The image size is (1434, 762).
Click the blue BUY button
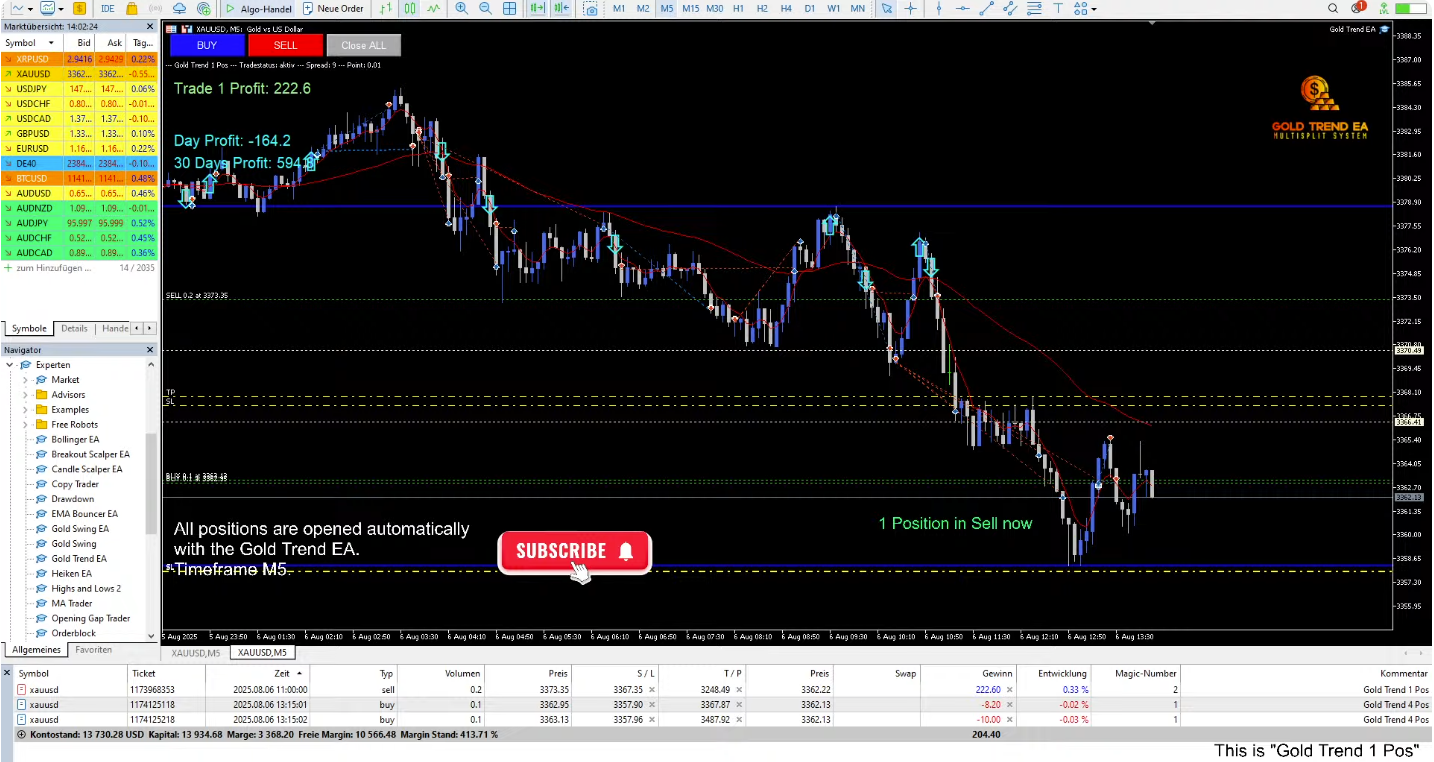click(x=207, y=45)
